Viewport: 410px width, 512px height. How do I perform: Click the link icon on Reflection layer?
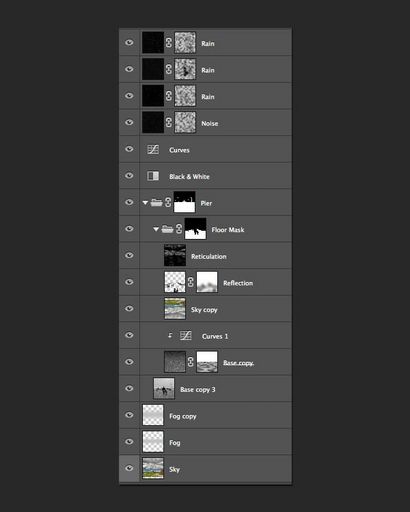(x=190, y=282)
